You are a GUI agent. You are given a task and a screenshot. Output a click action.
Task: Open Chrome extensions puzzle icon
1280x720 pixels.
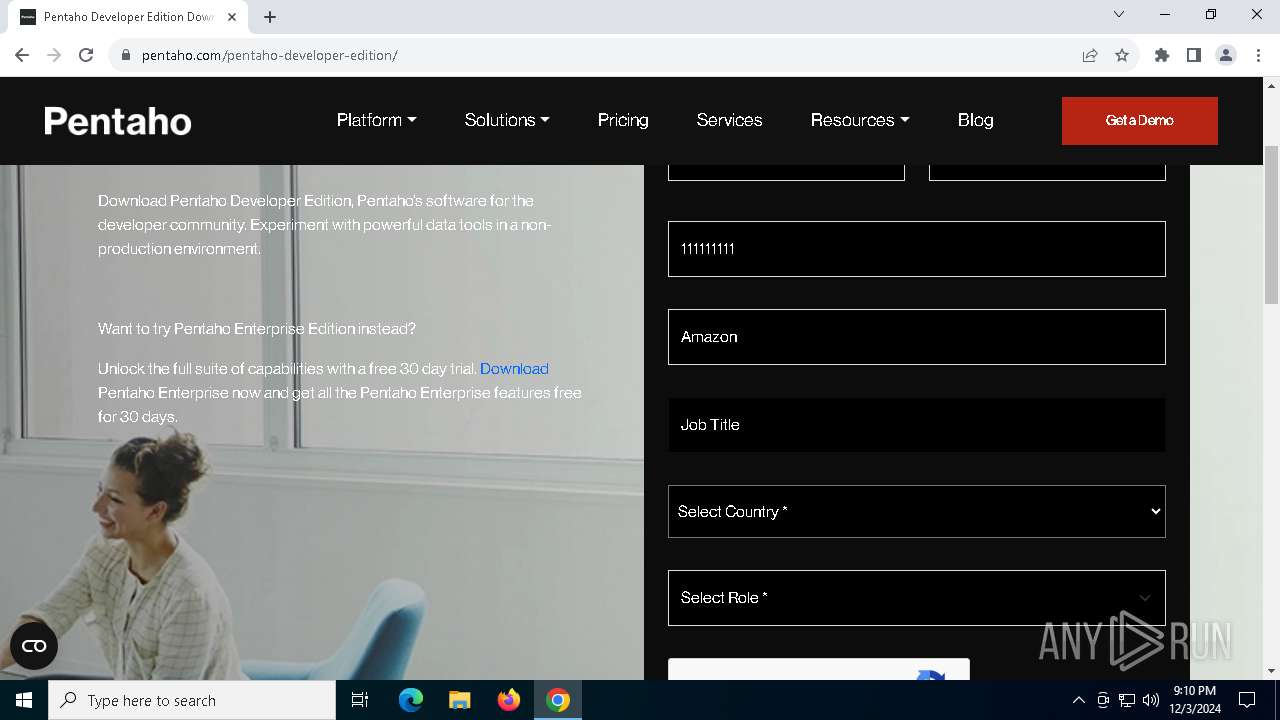1162,55
